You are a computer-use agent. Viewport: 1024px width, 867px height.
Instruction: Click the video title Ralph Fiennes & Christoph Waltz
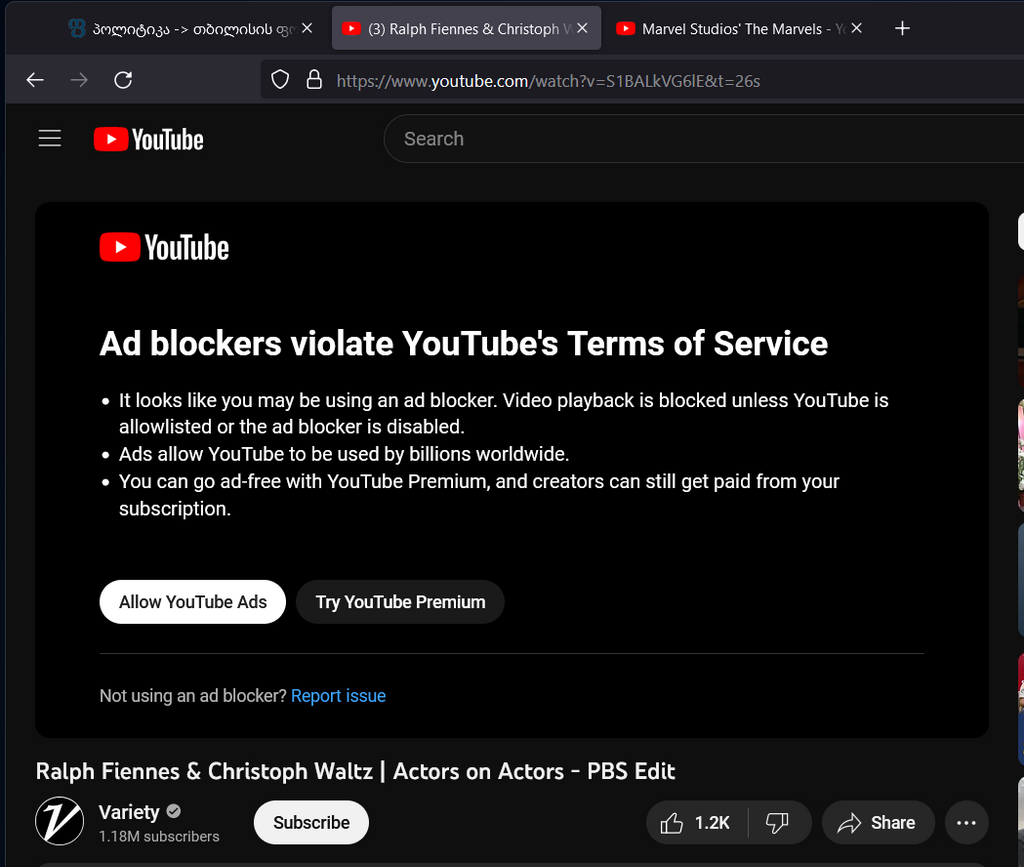pyautogui.click(x=355, y=771)
